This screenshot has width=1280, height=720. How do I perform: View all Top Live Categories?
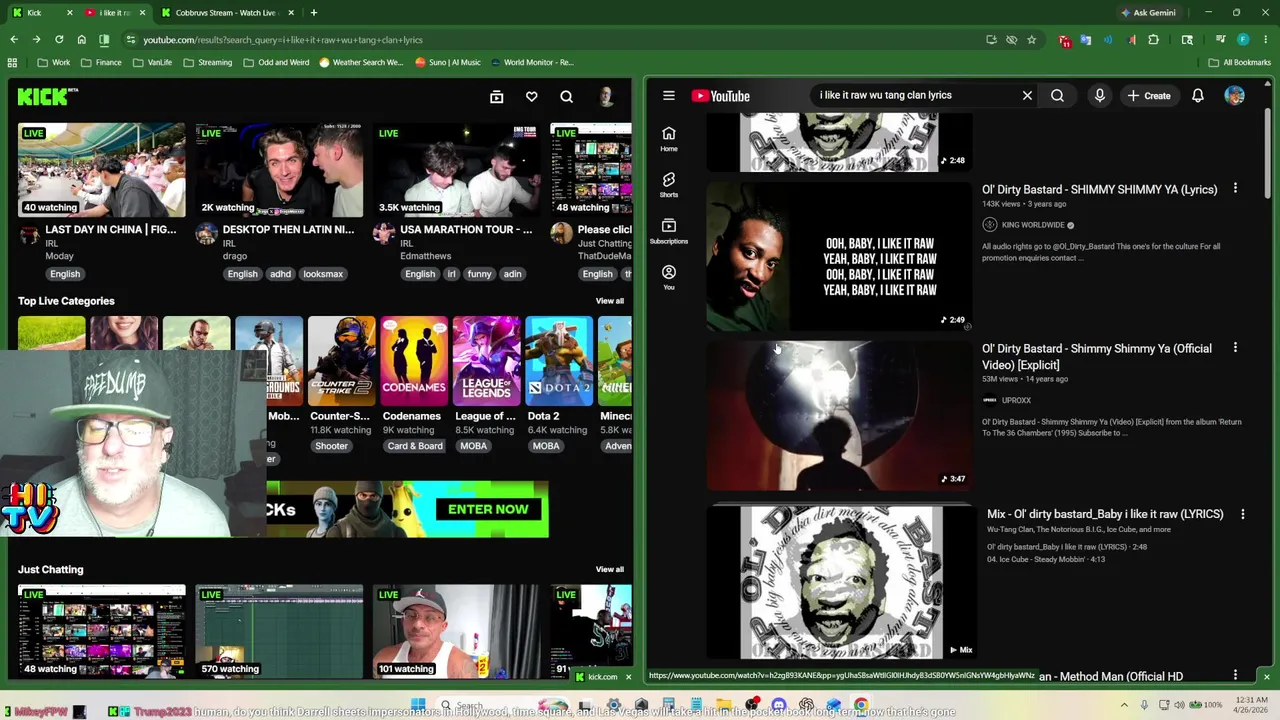(x=609, y=301)
